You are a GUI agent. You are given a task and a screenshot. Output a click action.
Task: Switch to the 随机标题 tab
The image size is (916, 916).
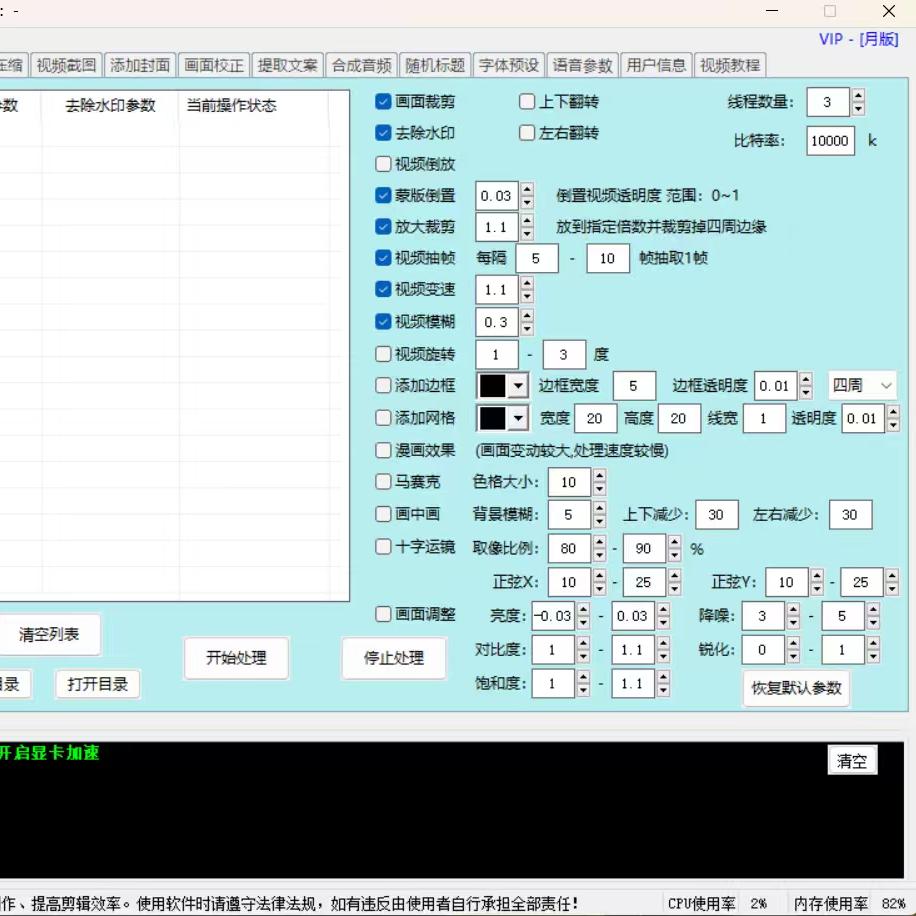(x=435, y=65)
